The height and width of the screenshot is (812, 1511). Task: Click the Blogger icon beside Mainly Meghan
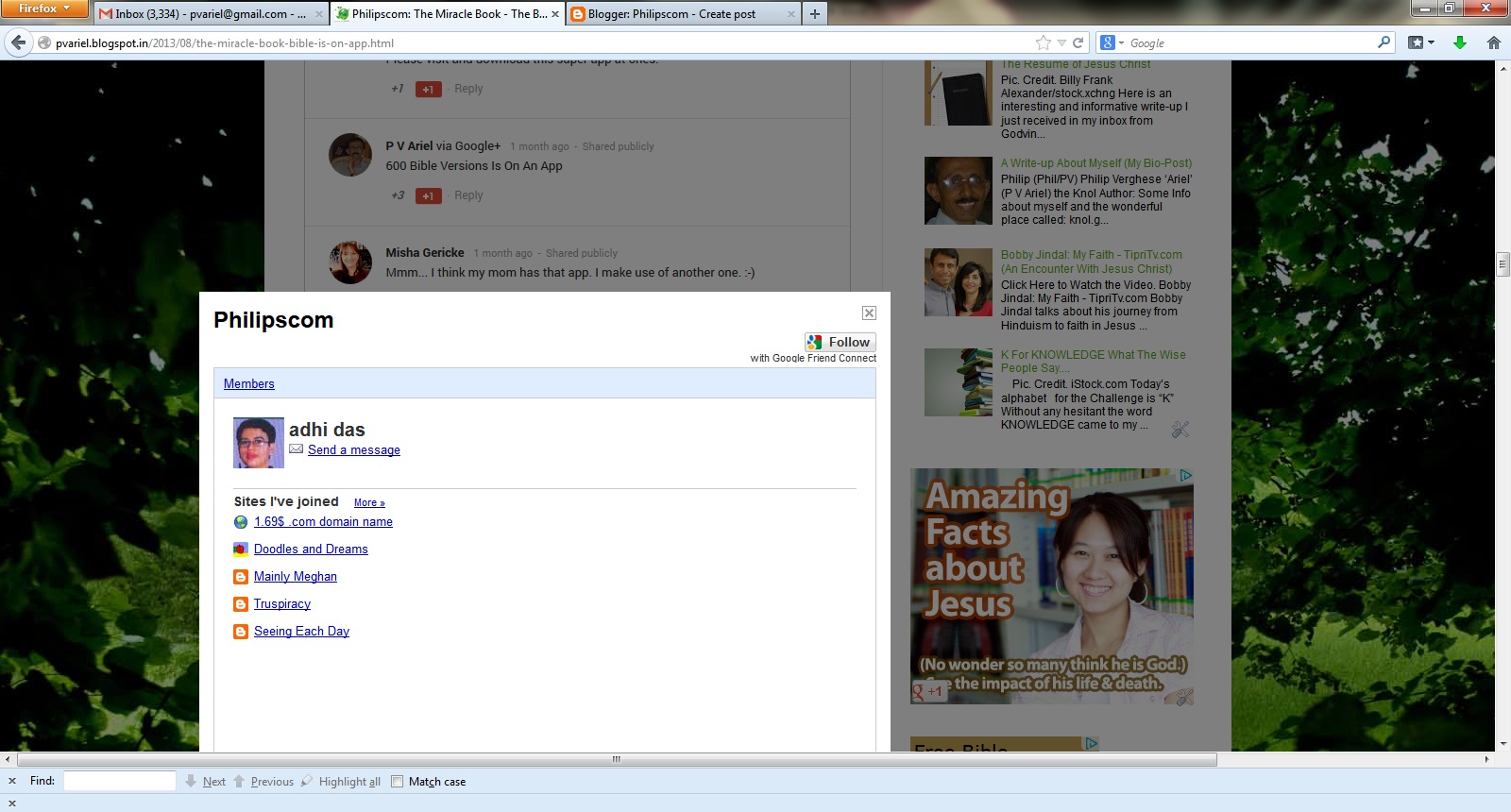click(x=241, y=577)
